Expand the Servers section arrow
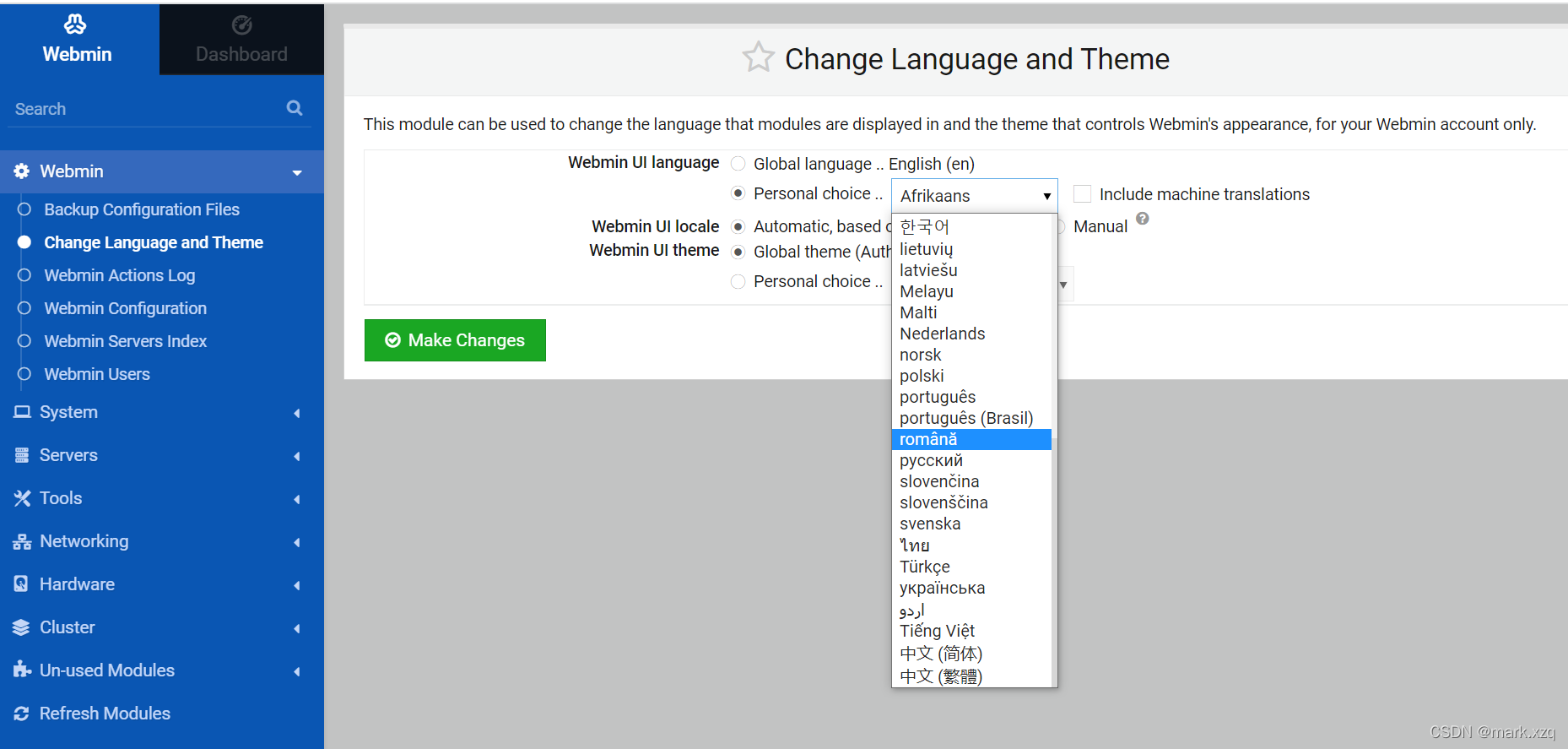Image resolution: width=1568 pixels, height=749 pixels. (297, 456)
